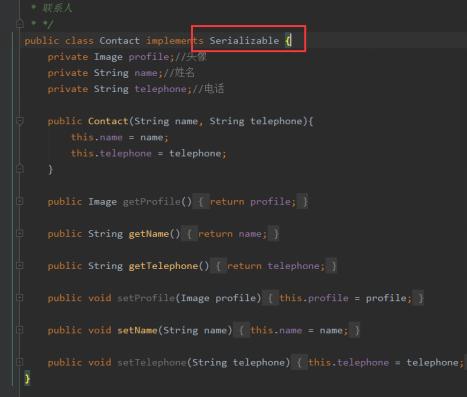Click the //姓名 comment

coord(179,73)
